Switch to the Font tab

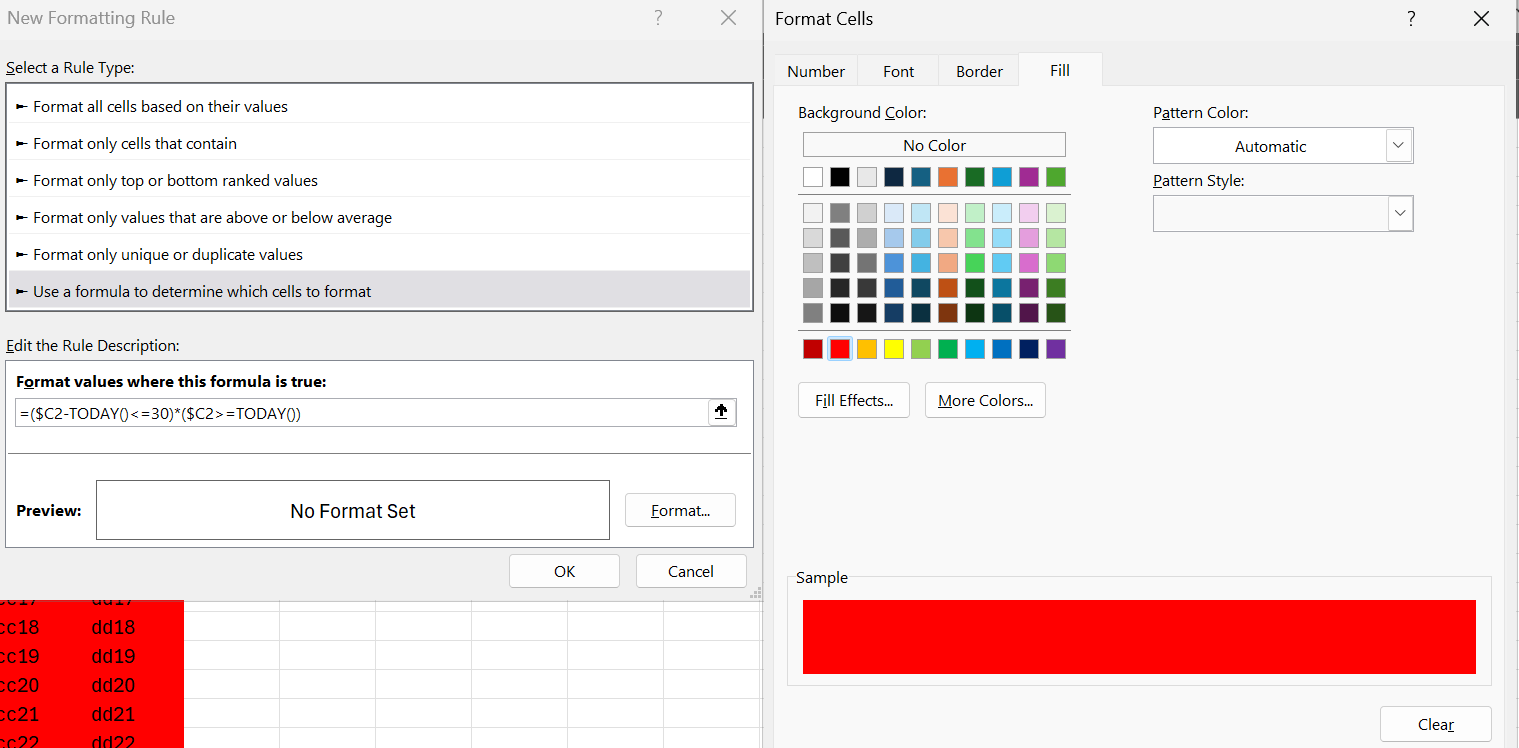click(x=898, y=71)
